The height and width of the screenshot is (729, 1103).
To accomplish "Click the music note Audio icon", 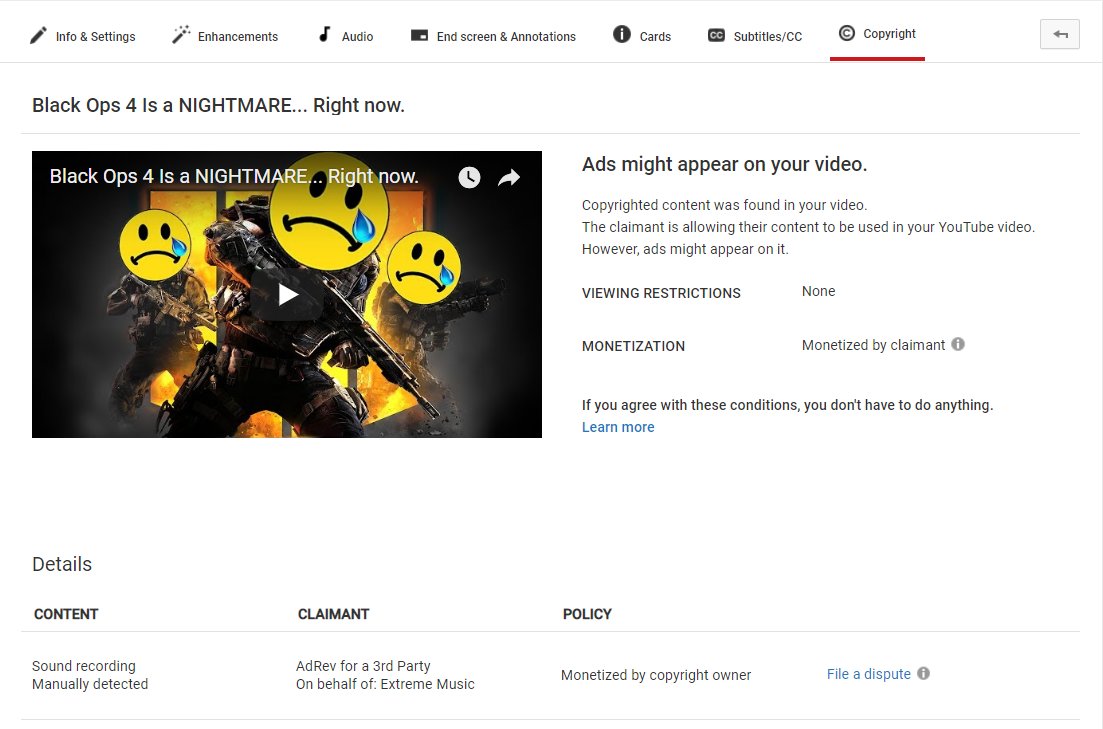I will (324, 34).
